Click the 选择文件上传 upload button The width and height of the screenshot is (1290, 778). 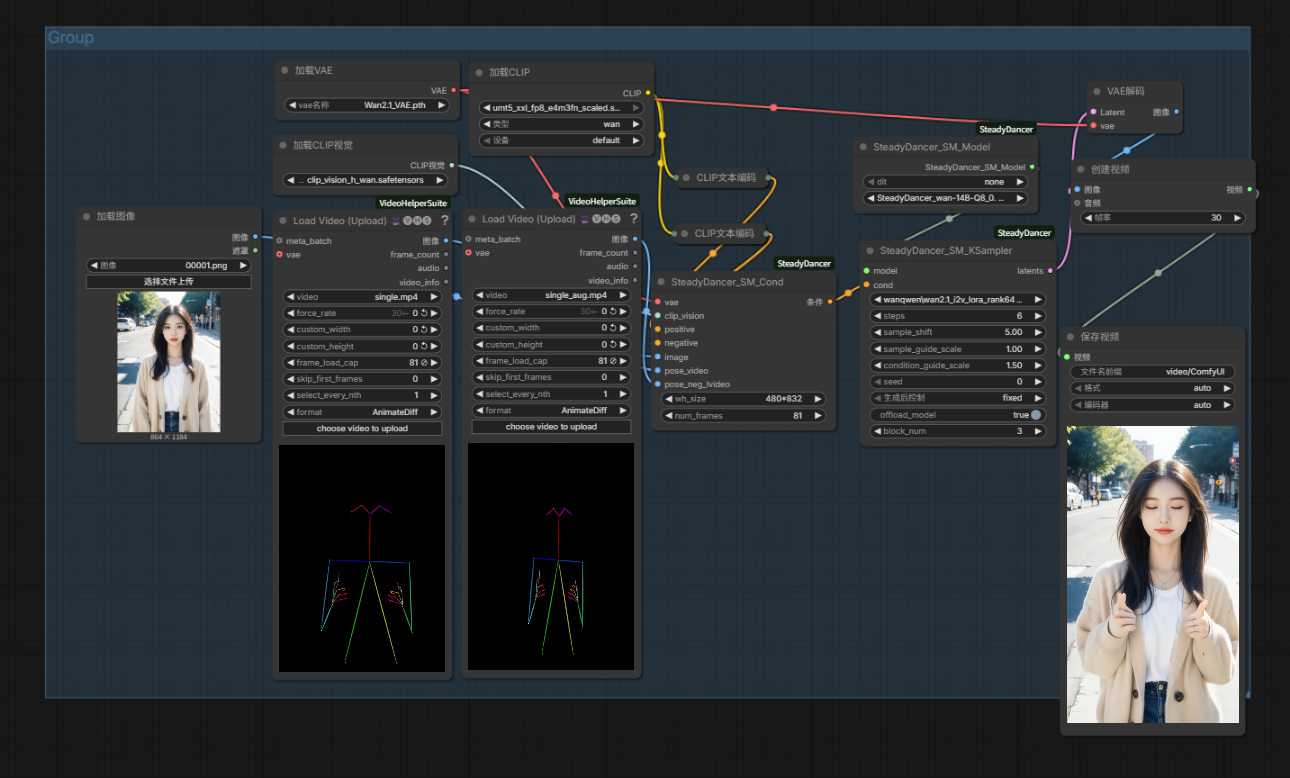click(168, 281)
